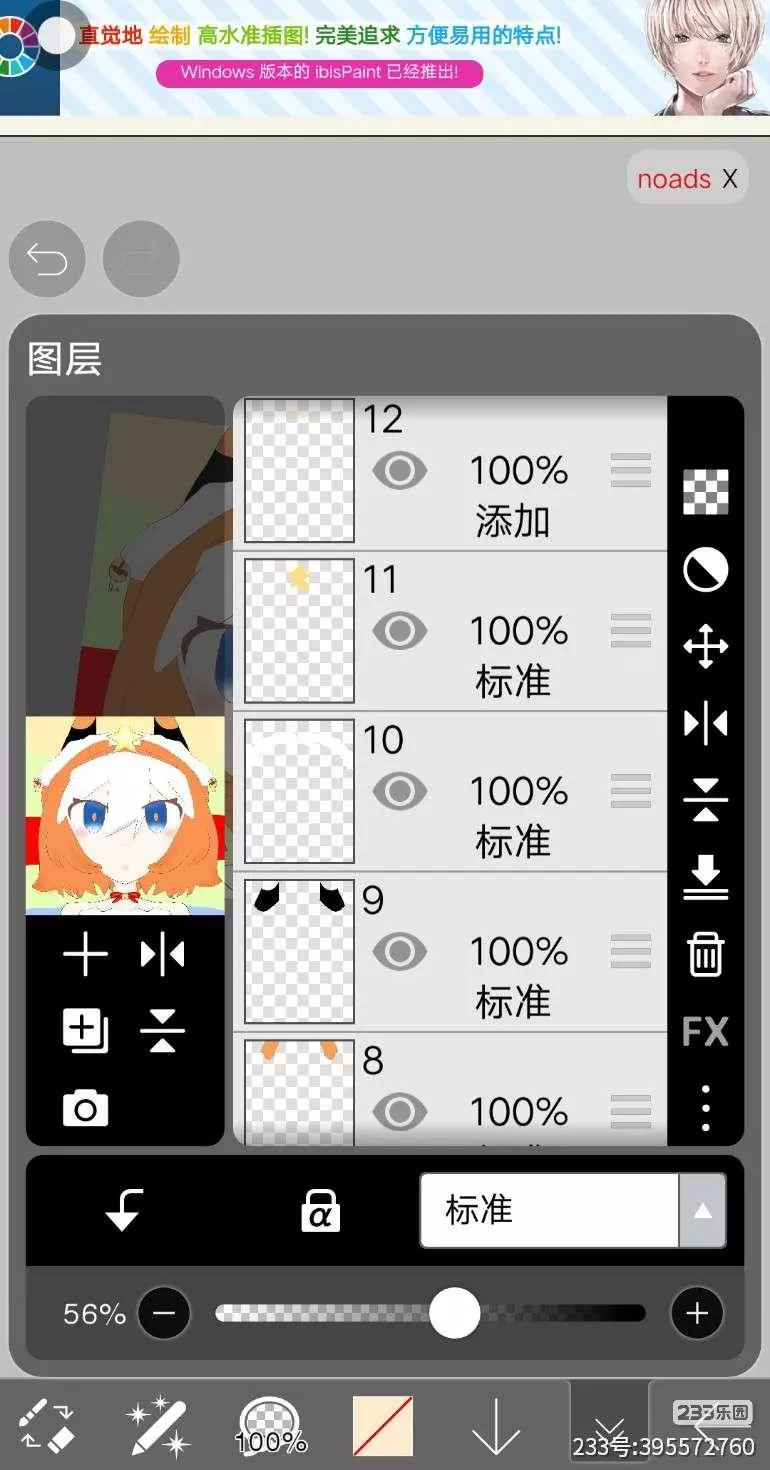Select layer 11 in the layer list
This screenshot has height=1470, width=770.
450,631
